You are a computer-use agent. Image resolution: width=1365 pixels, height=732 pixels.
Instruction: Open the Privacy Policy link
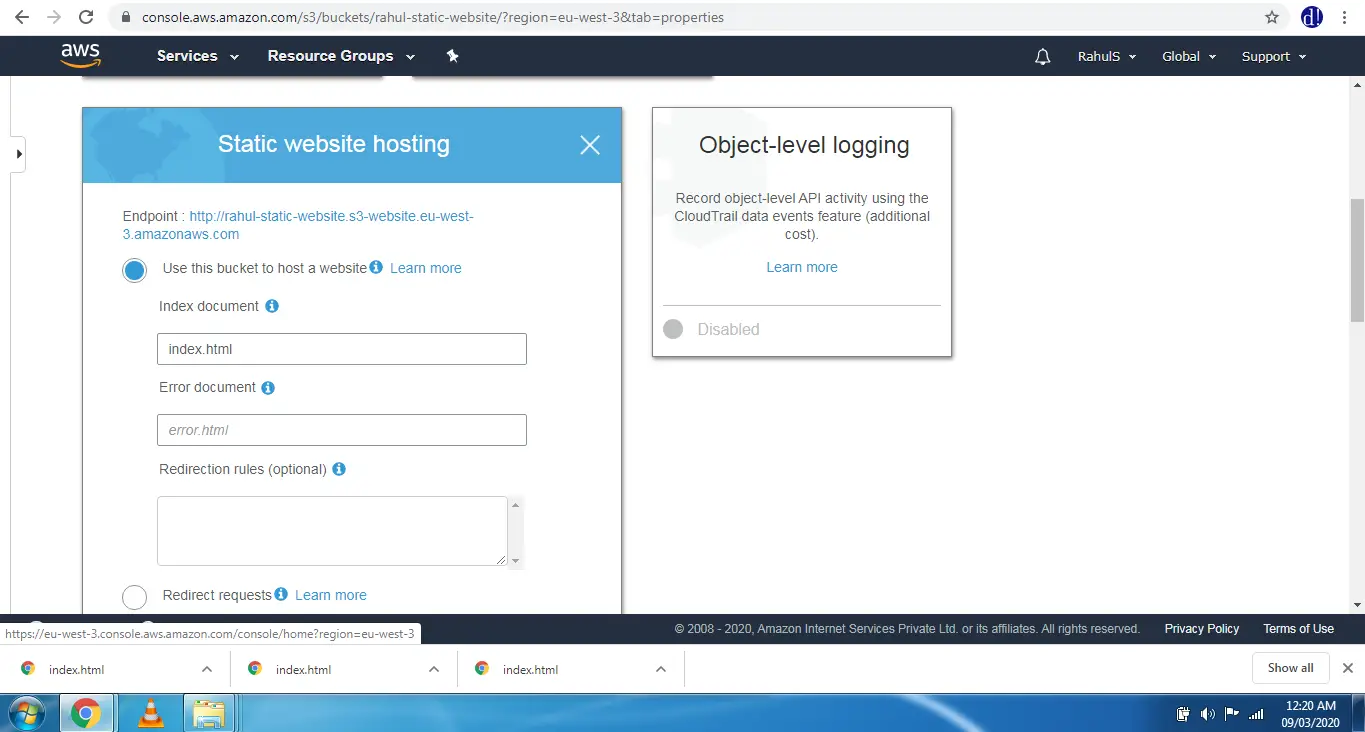pos(1201,629)
